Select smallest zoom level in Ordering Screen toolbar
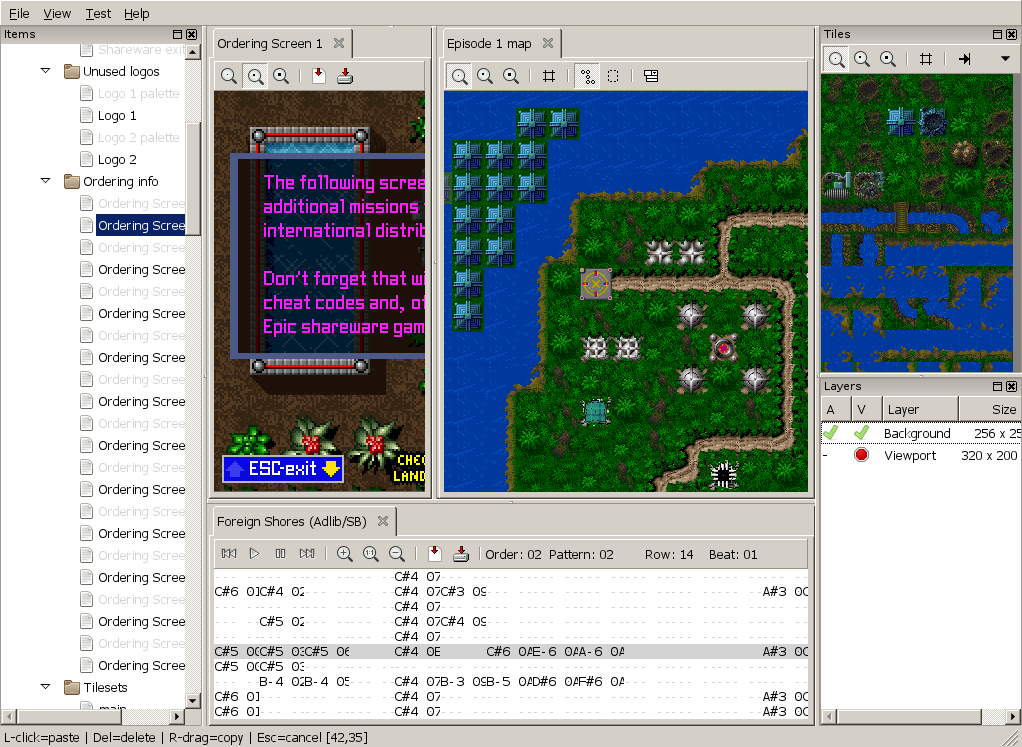1022x747 pixels. [229, 76]
